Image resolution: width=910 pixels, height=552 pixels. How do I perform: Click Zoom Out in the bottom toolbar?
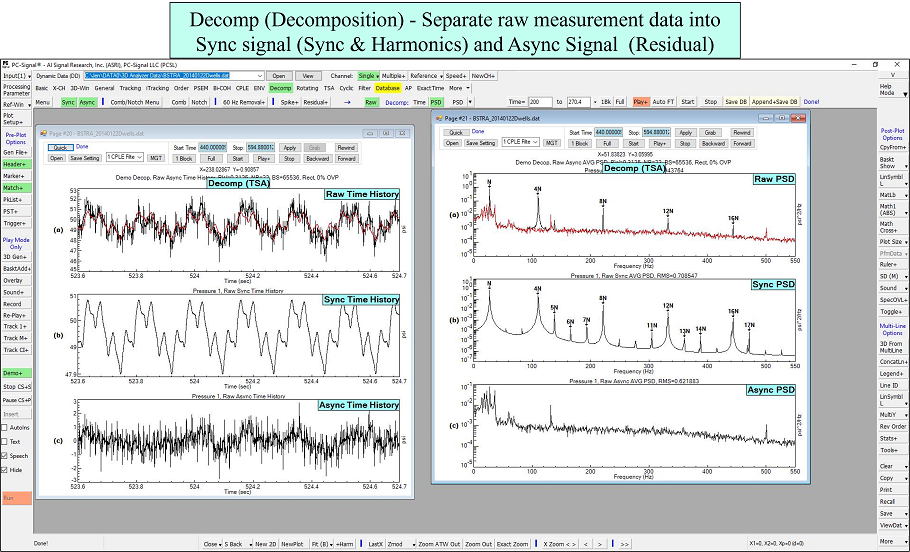tap(477, 543)
